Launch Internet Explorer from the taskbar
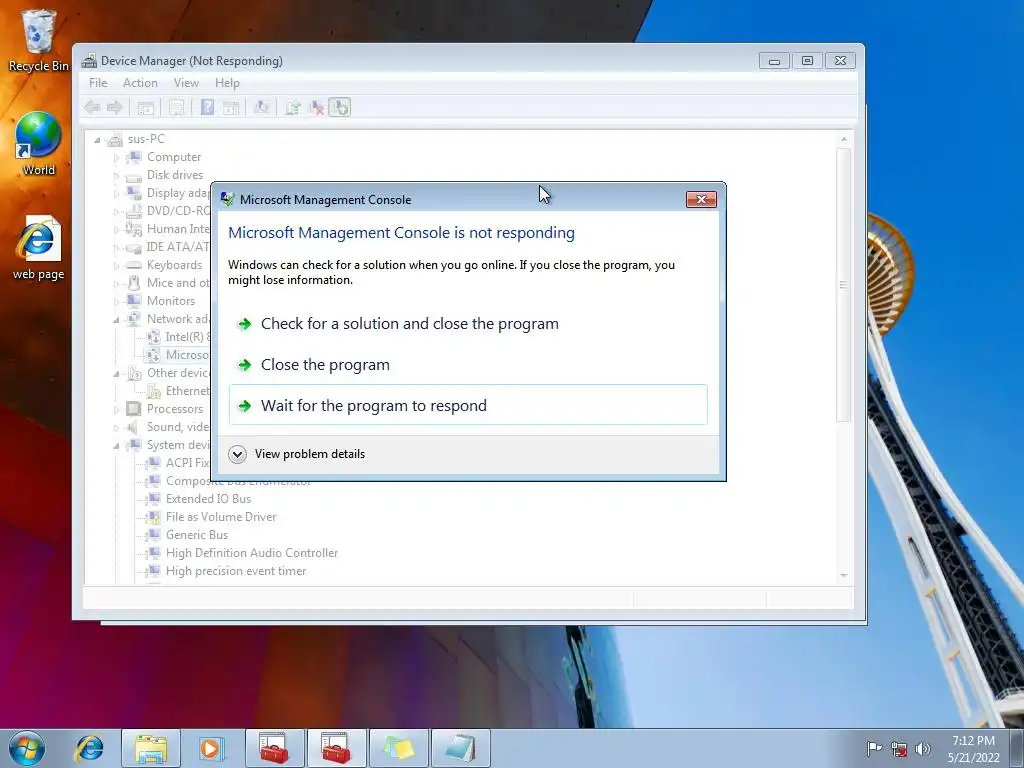 (x=89, y=748)
